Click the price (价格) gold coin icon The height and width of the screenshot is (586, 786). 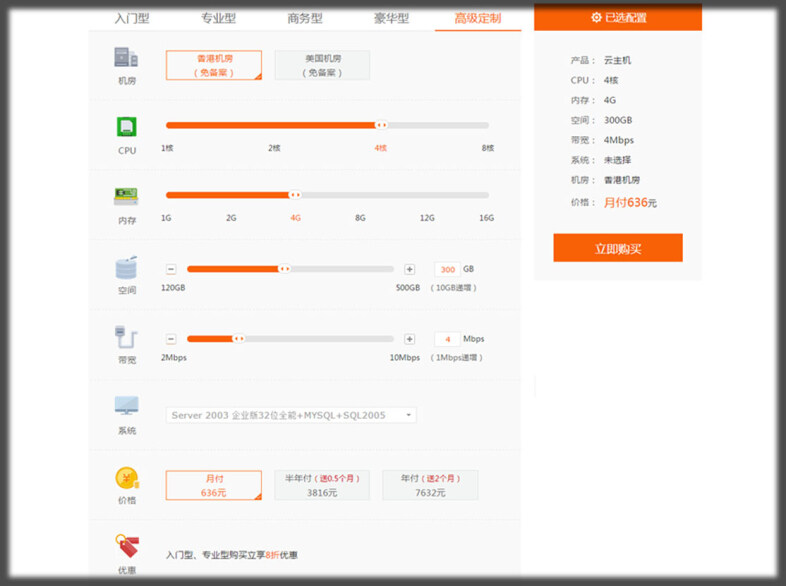[126, 477]
